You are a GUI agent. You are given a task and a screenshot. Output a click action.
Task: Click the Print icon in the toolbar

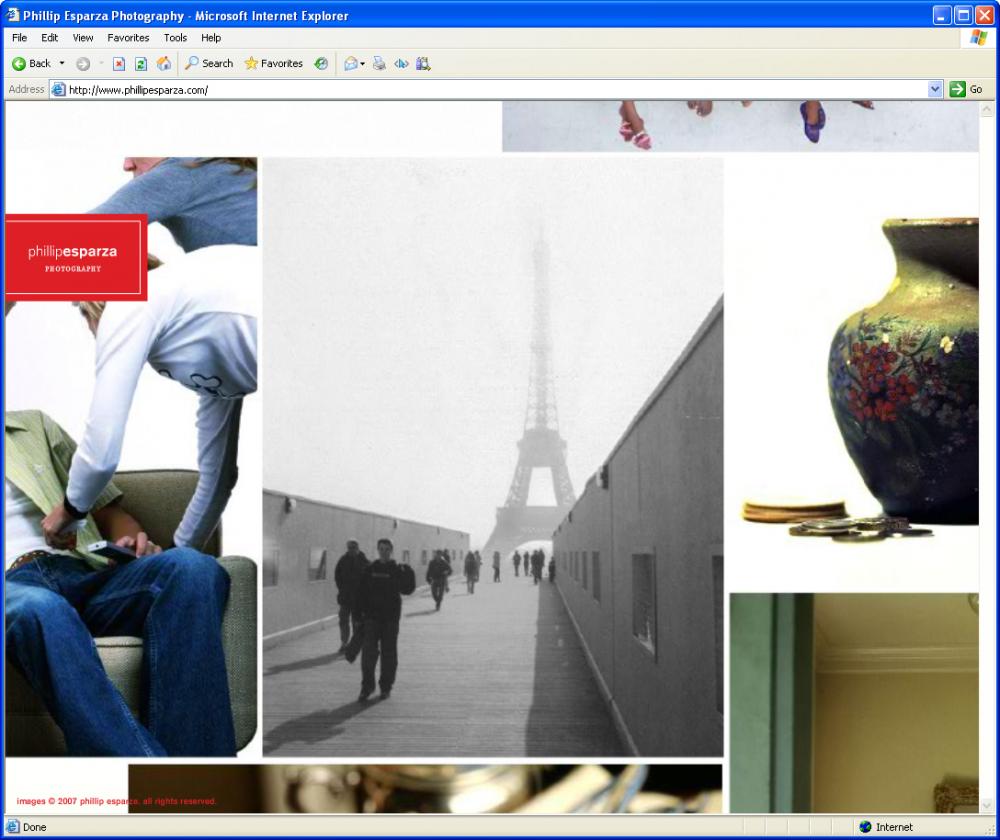pos(379,63)
